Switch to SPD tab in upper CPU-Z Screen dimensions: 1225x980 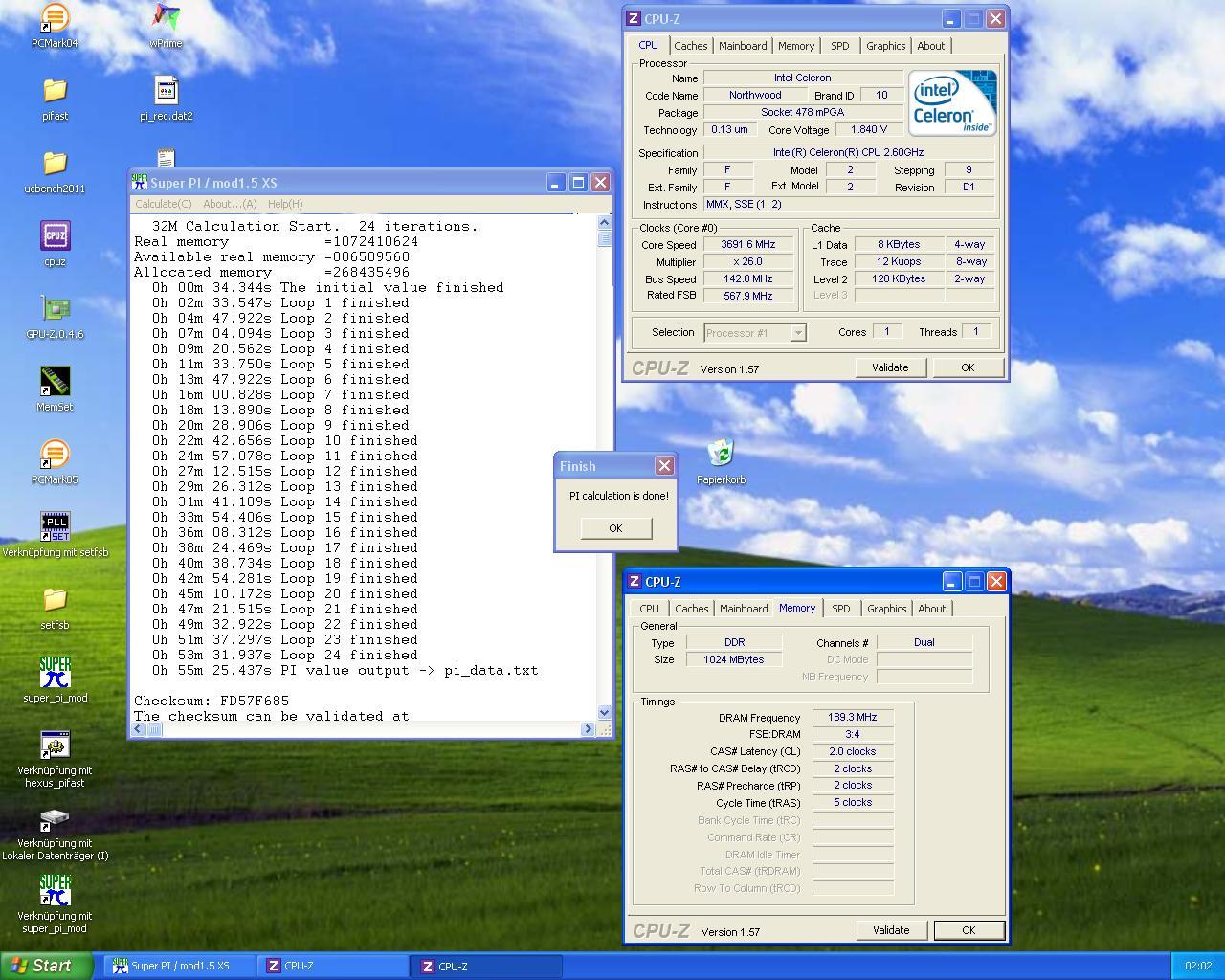pyautogui.click(x=839, y=46)
